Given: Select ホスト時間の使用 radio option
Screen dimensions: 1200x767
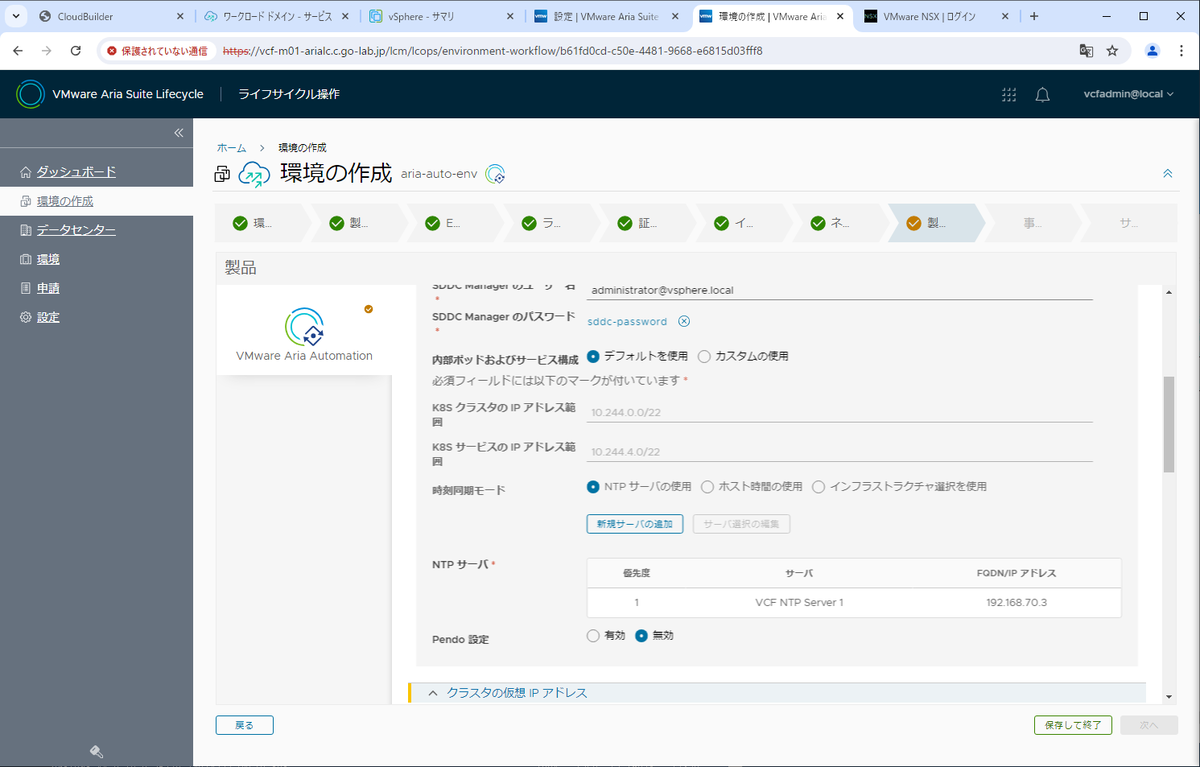Looking at the screenshot, I should tap(707, 487).
